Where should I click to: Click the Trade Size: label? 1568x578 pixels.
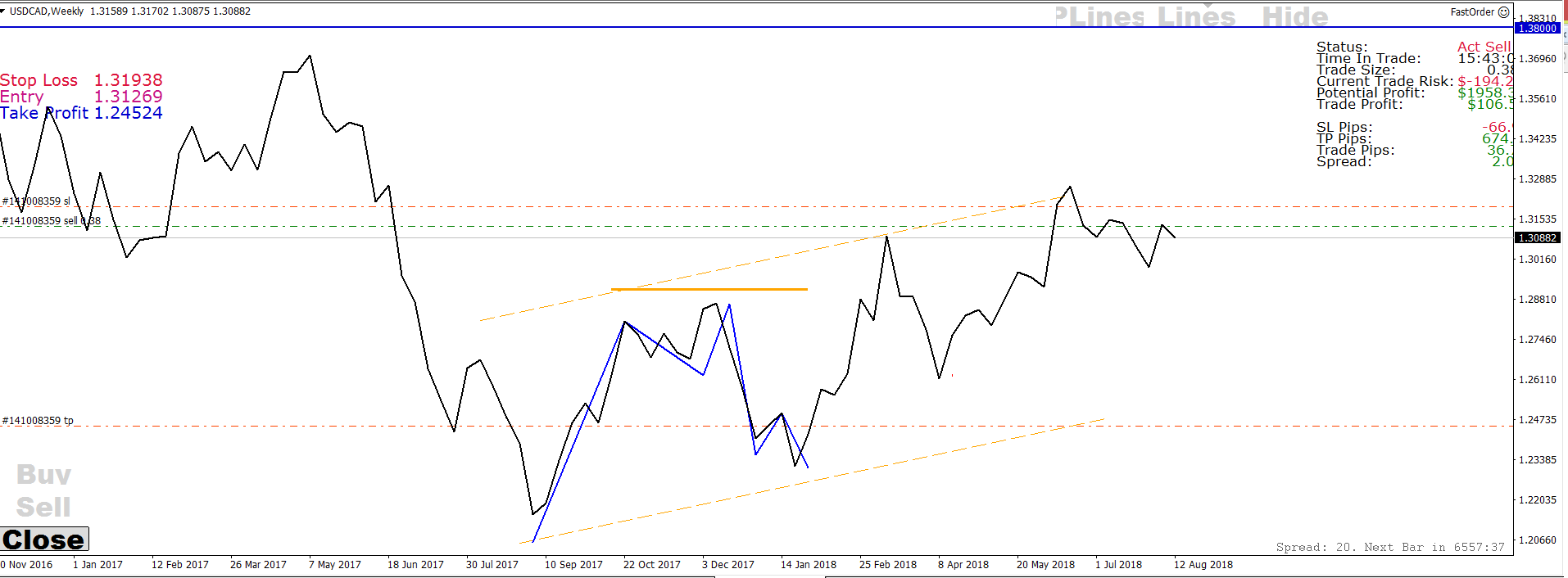pyautogui.click(x=1356, y=70)
